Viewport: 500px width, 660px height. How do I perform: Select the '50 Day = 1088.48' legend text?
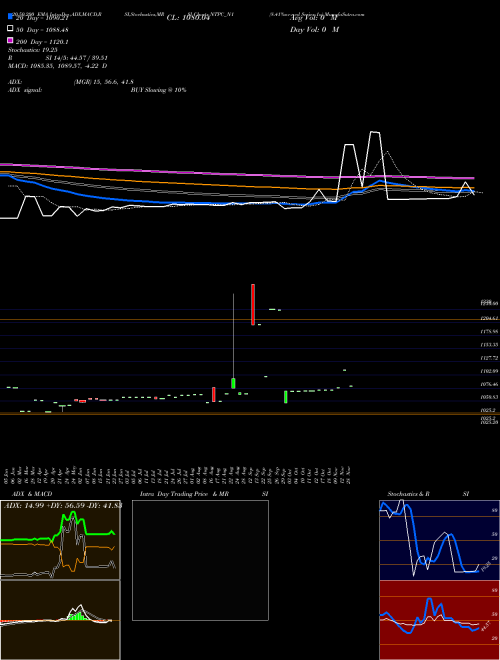(x=42, y=30)
